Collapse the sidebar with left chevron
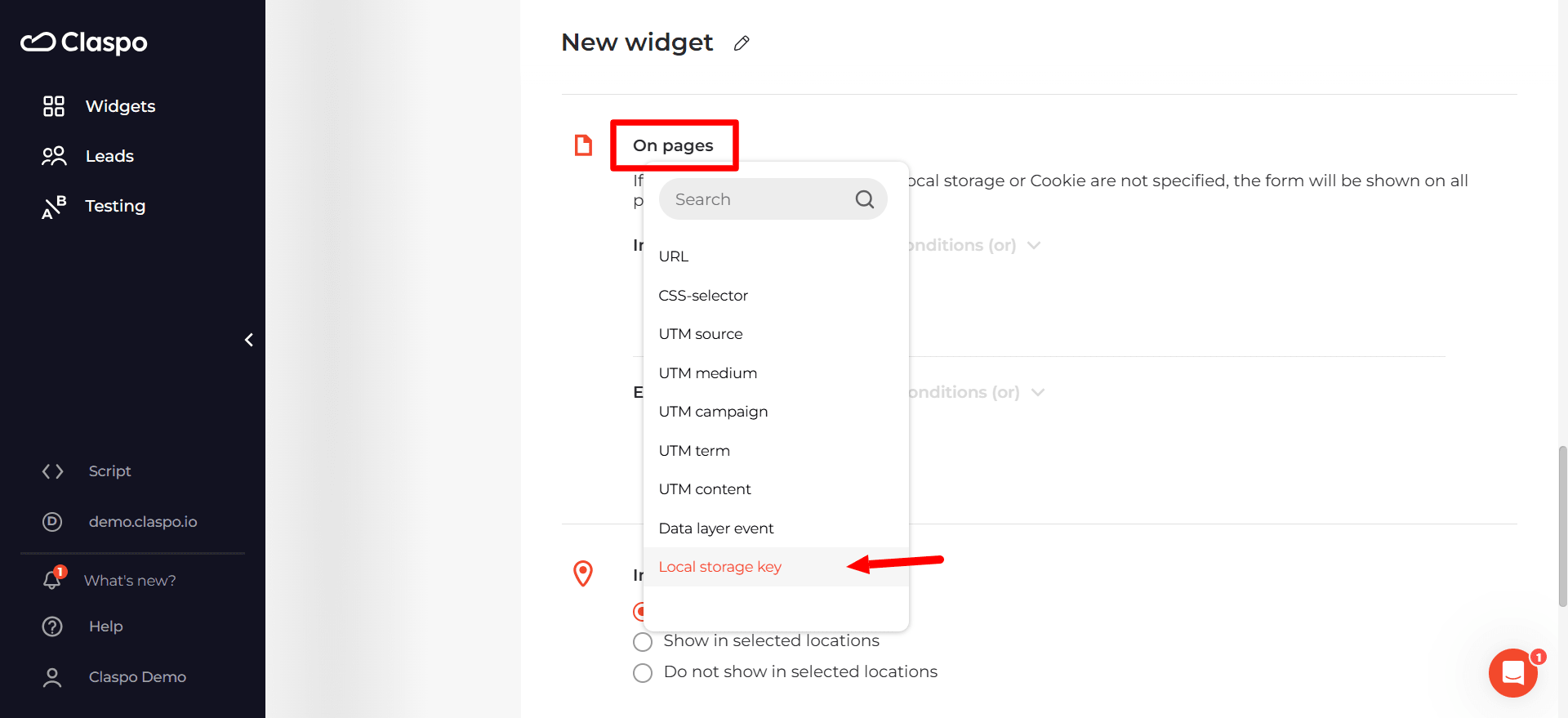 coord(249,340)
